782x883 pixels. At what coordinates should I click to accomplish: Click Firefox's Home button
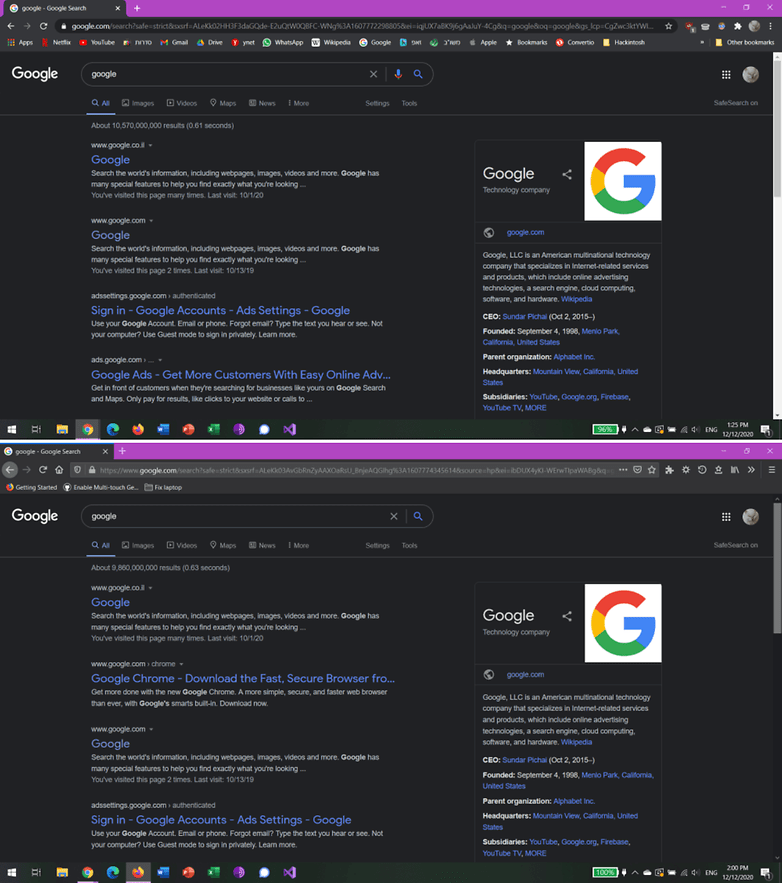(59, 470)
